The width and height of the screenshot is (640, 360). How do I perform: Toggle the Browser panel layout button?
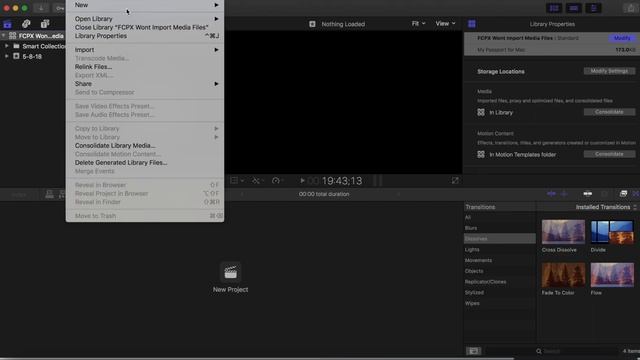point(554,8)
